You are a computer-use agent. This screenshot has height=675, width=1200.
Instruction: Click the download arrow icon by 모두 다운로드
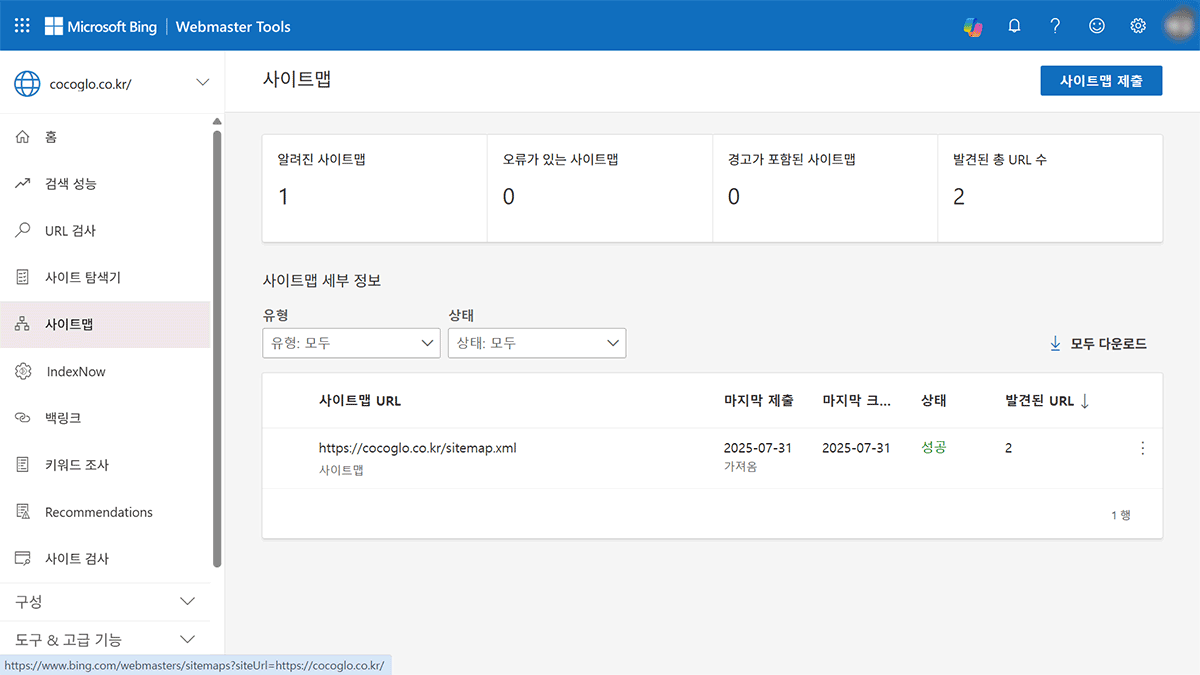tap(1055, 344)
